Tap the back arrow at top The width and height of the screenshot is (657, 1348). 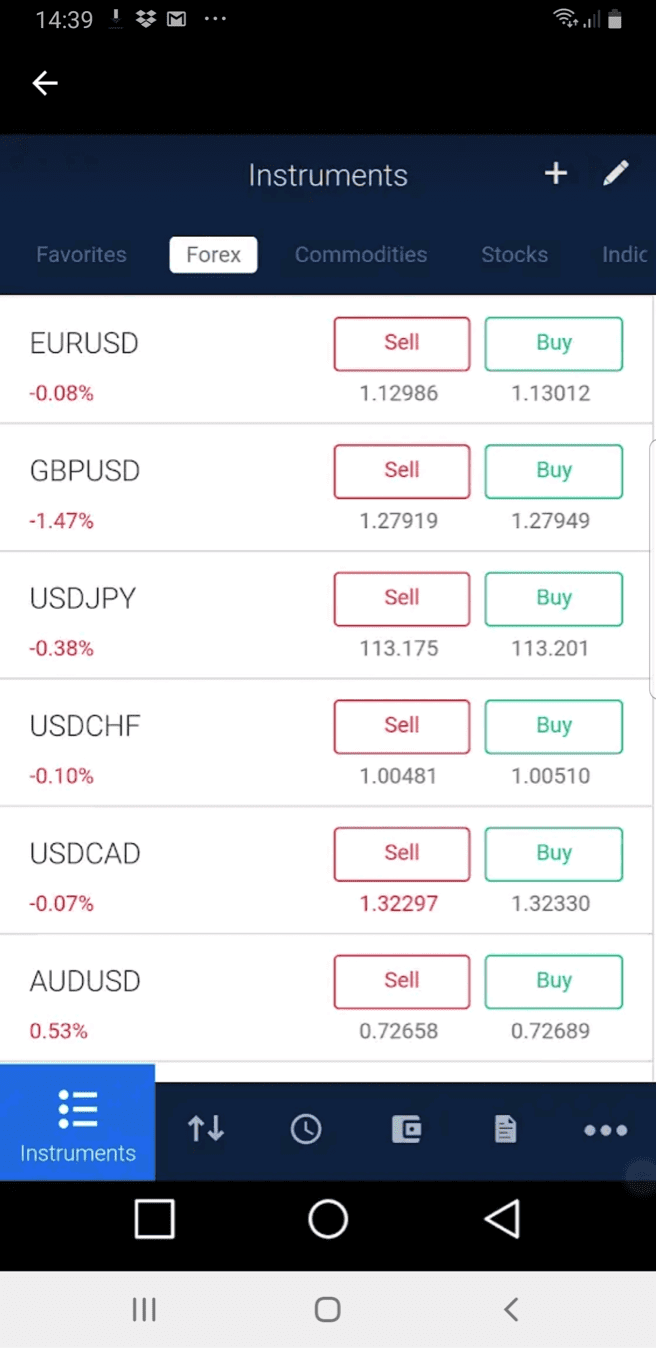[x=45, y=83]
